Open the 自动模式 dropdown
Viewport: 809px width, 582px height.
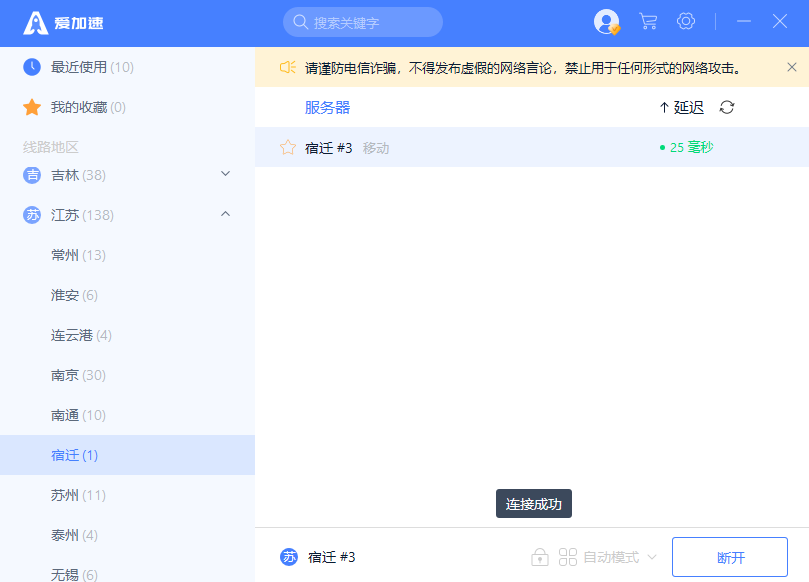(620, 557)
